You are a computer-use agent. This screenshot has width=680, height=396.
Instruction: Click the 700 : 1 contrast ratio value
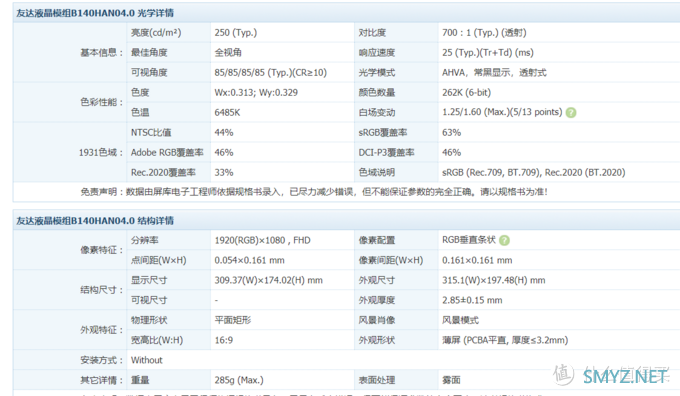pos(484,33)
